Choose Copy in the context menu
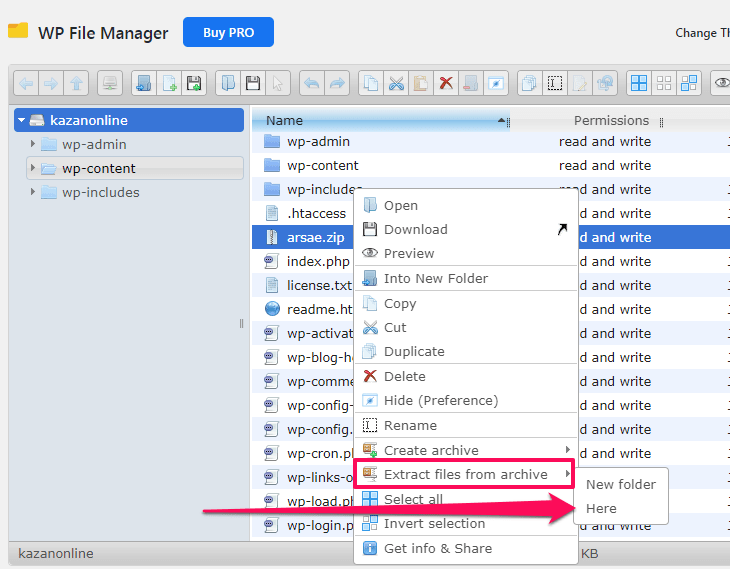 [466, 303]
